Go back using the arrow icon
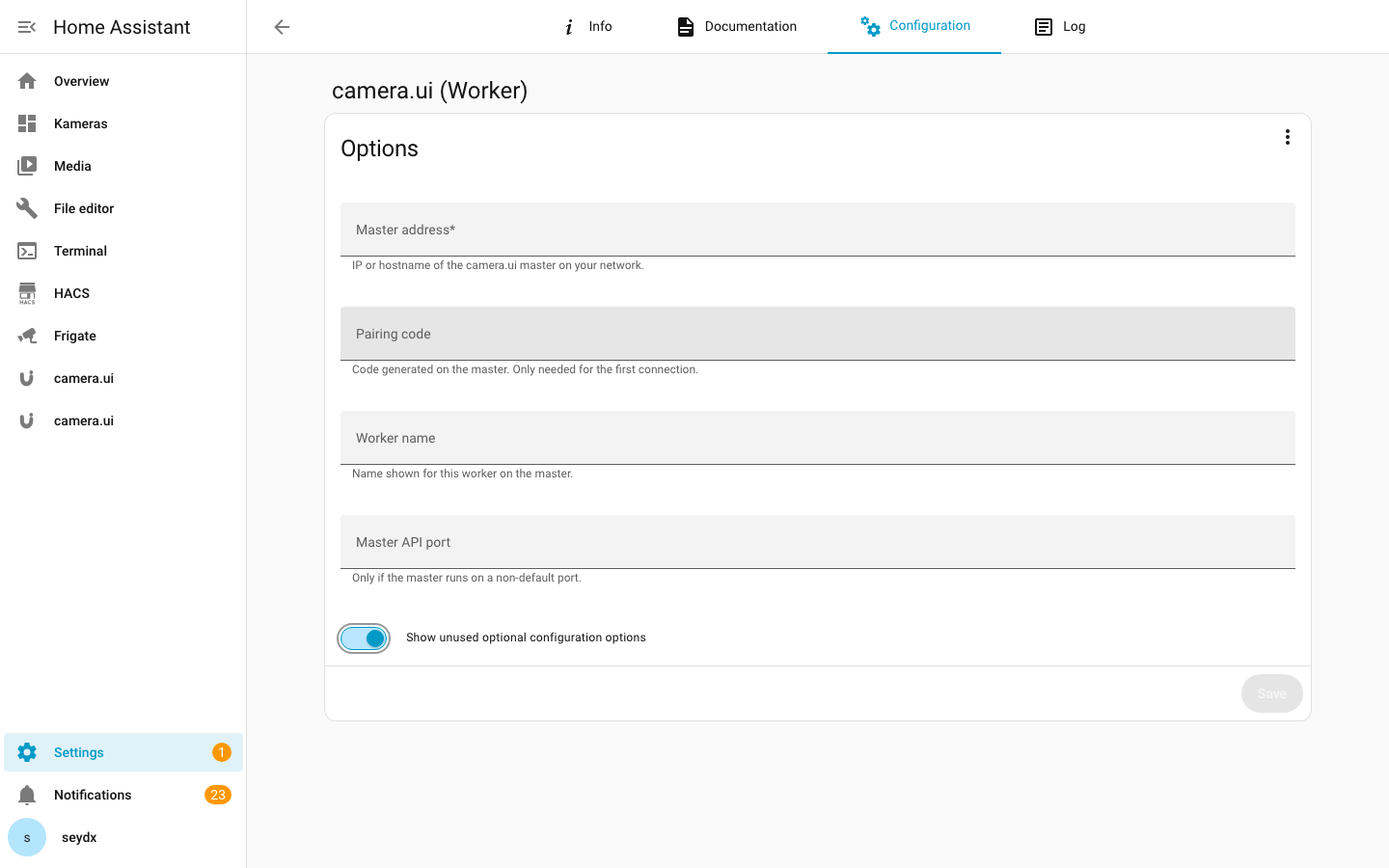Viewport: 1389px width, 868px height. click(x=282, y=27)
